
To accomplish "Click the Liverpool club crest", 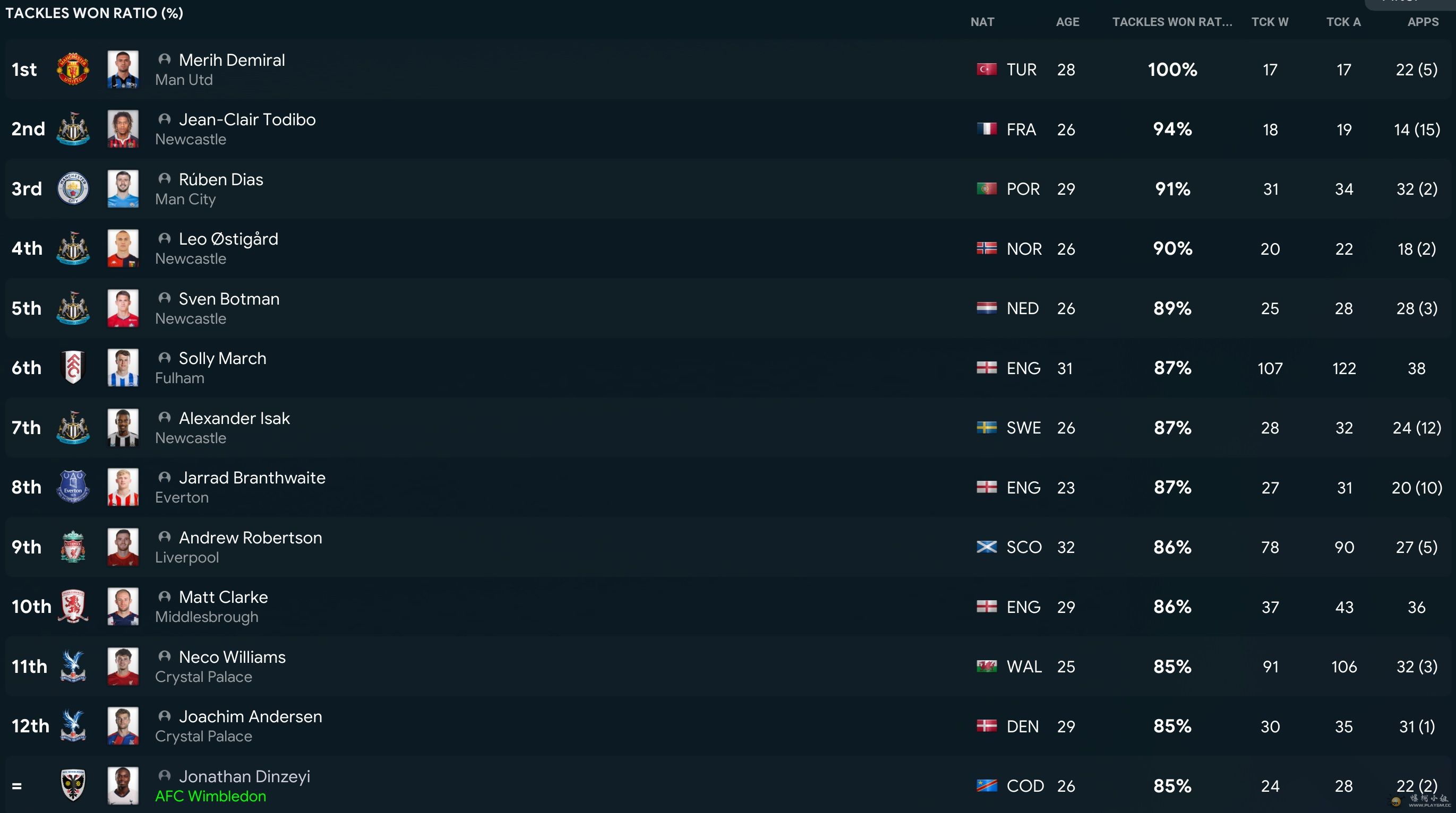I will 73,547.
